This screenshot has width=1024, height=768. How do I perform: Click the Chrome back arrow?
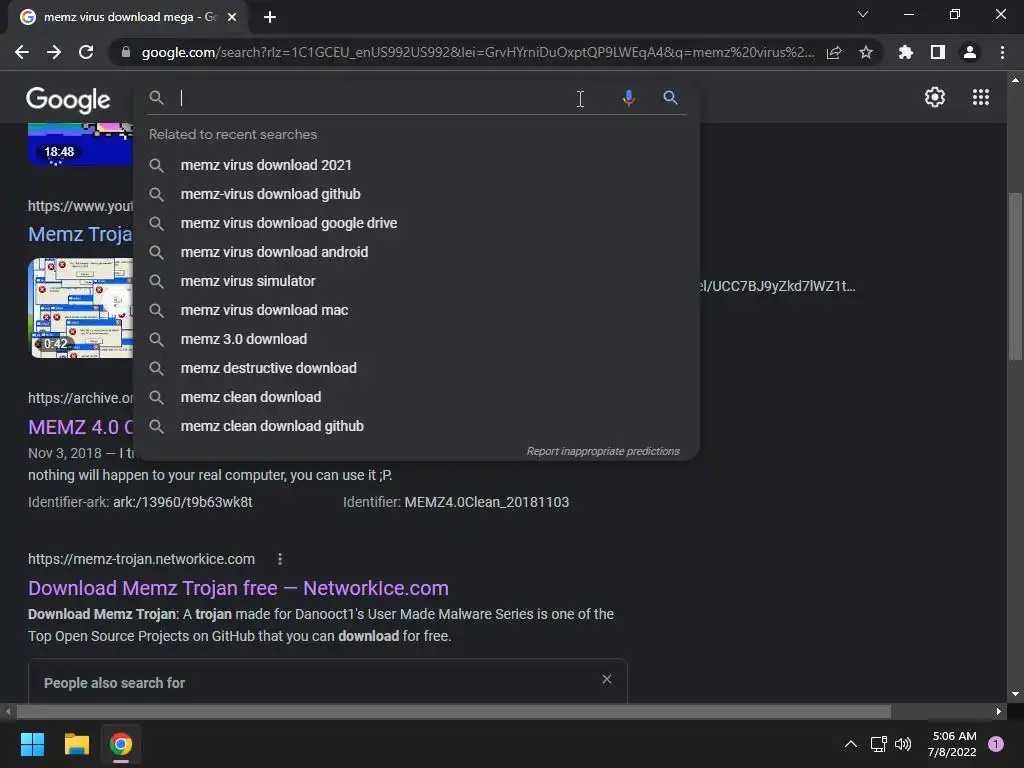coord(22,52)
